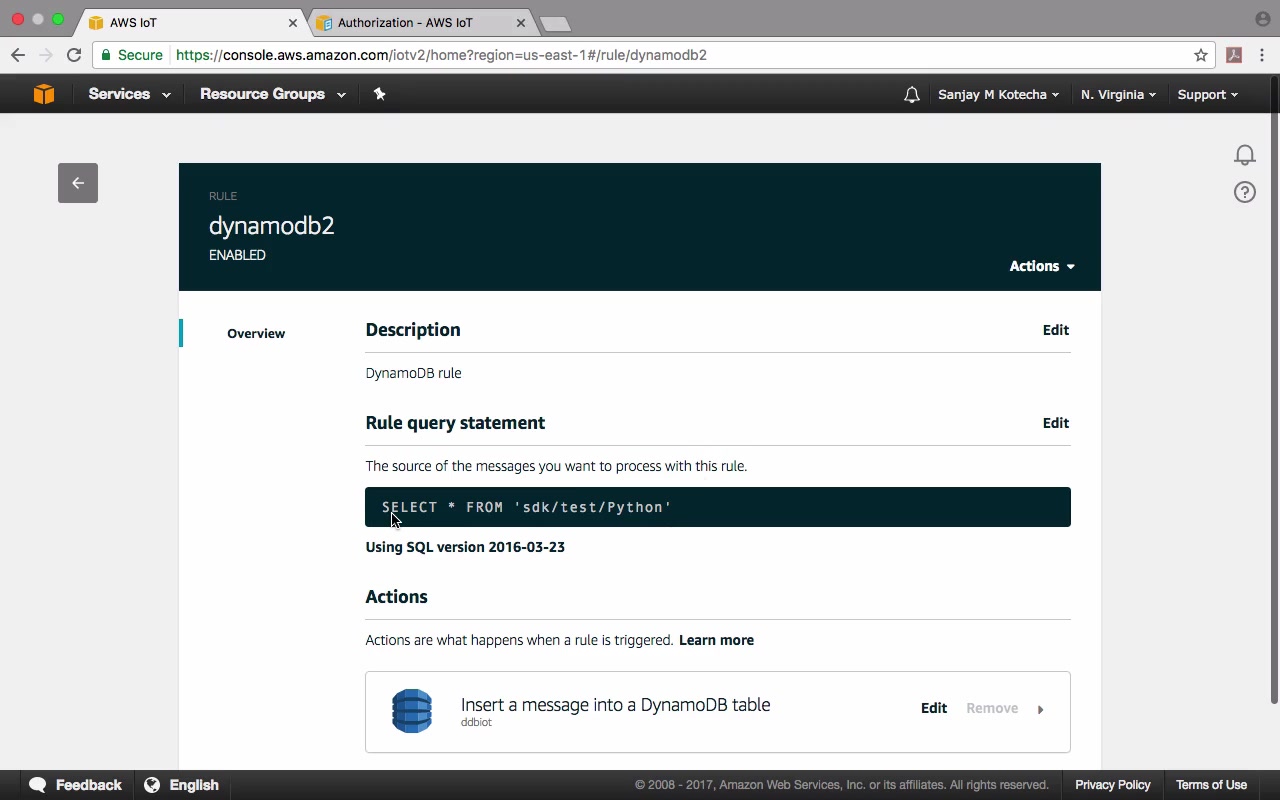Viewport: 1280px width, 800px height.
Task: Open the Learn more link
Action: coord(716,640)
